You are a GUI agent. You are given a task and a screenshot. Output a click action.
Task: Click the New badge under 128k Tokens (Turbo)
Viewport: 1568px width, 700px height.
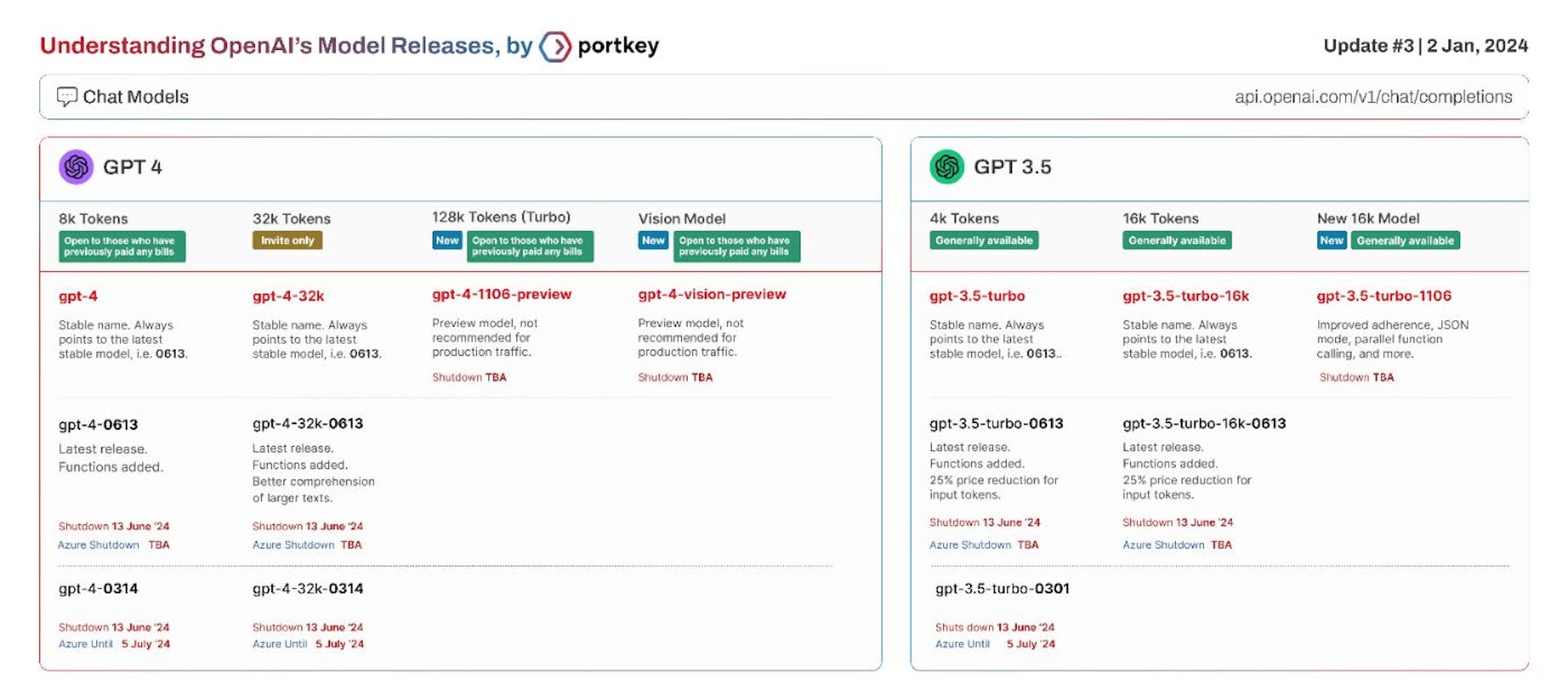pos(447,240)
